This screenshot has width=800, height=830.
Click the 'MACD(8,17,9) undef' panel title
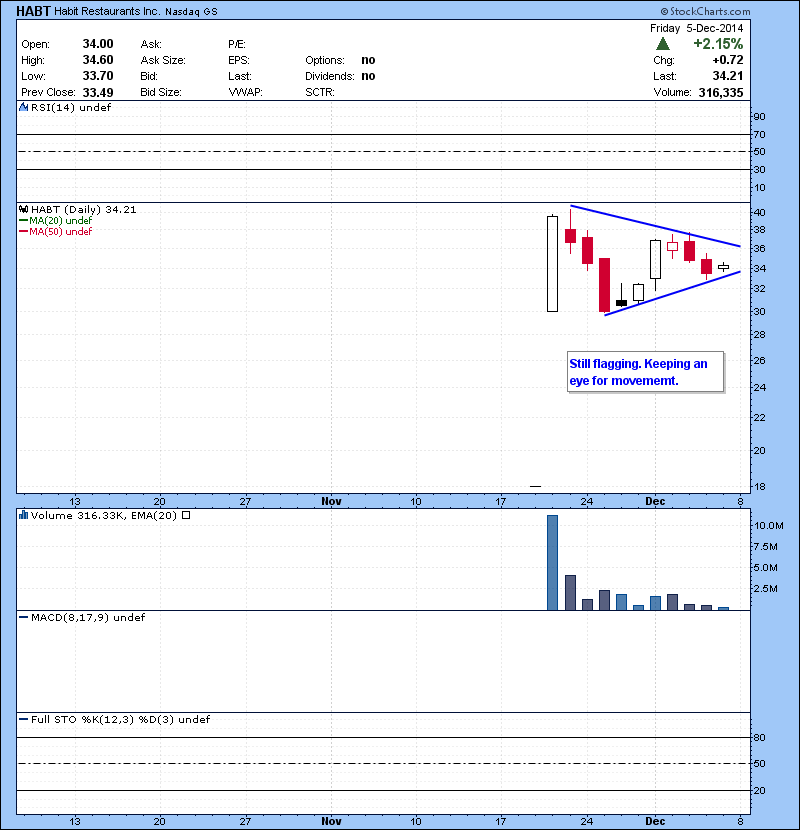click(x=88, y=617)
